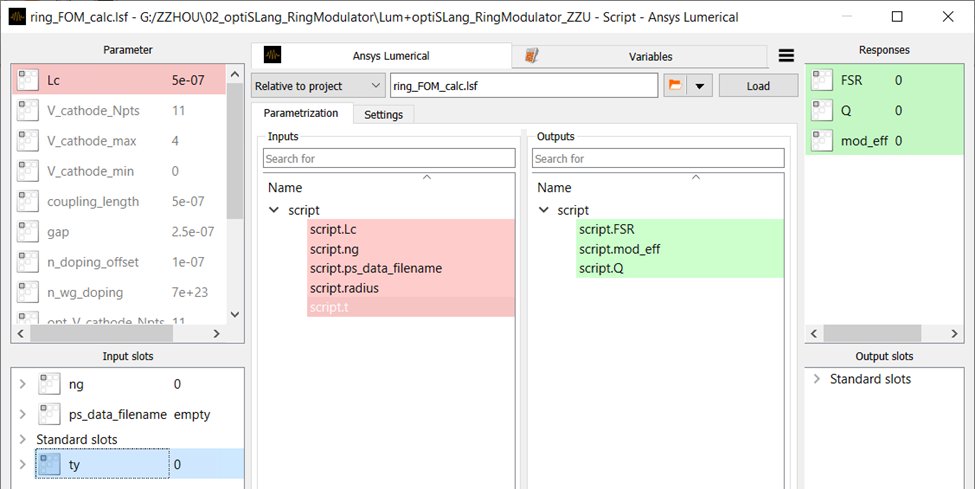Click the Lumerical icon in title bar

point(17,16)
